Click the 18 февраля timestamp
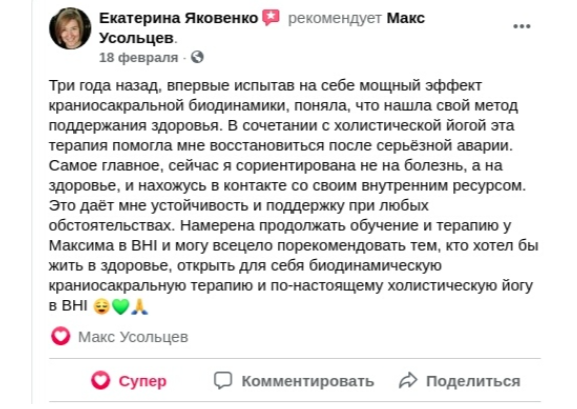The width and height of the screenshot is (577, 409). 138,57
